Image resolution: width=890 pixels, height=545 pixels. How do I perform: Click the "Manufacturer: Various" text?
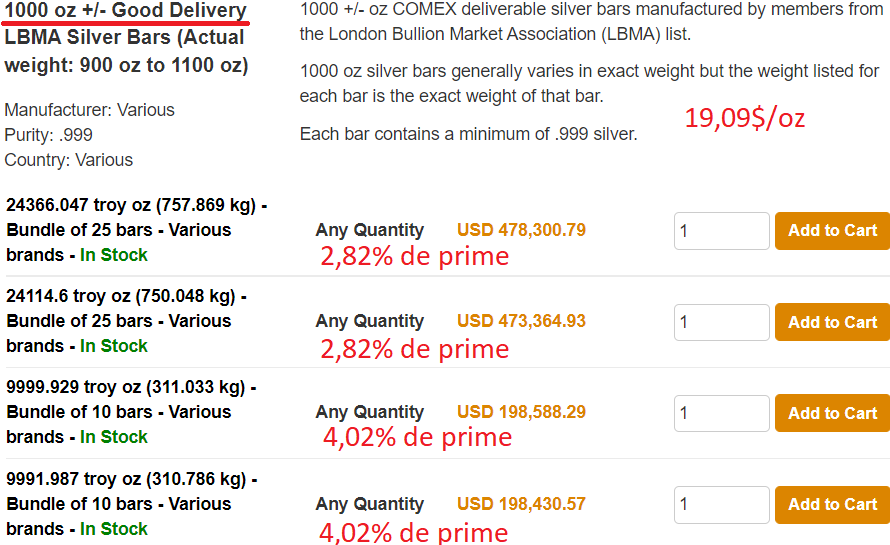tap(89, 110)
